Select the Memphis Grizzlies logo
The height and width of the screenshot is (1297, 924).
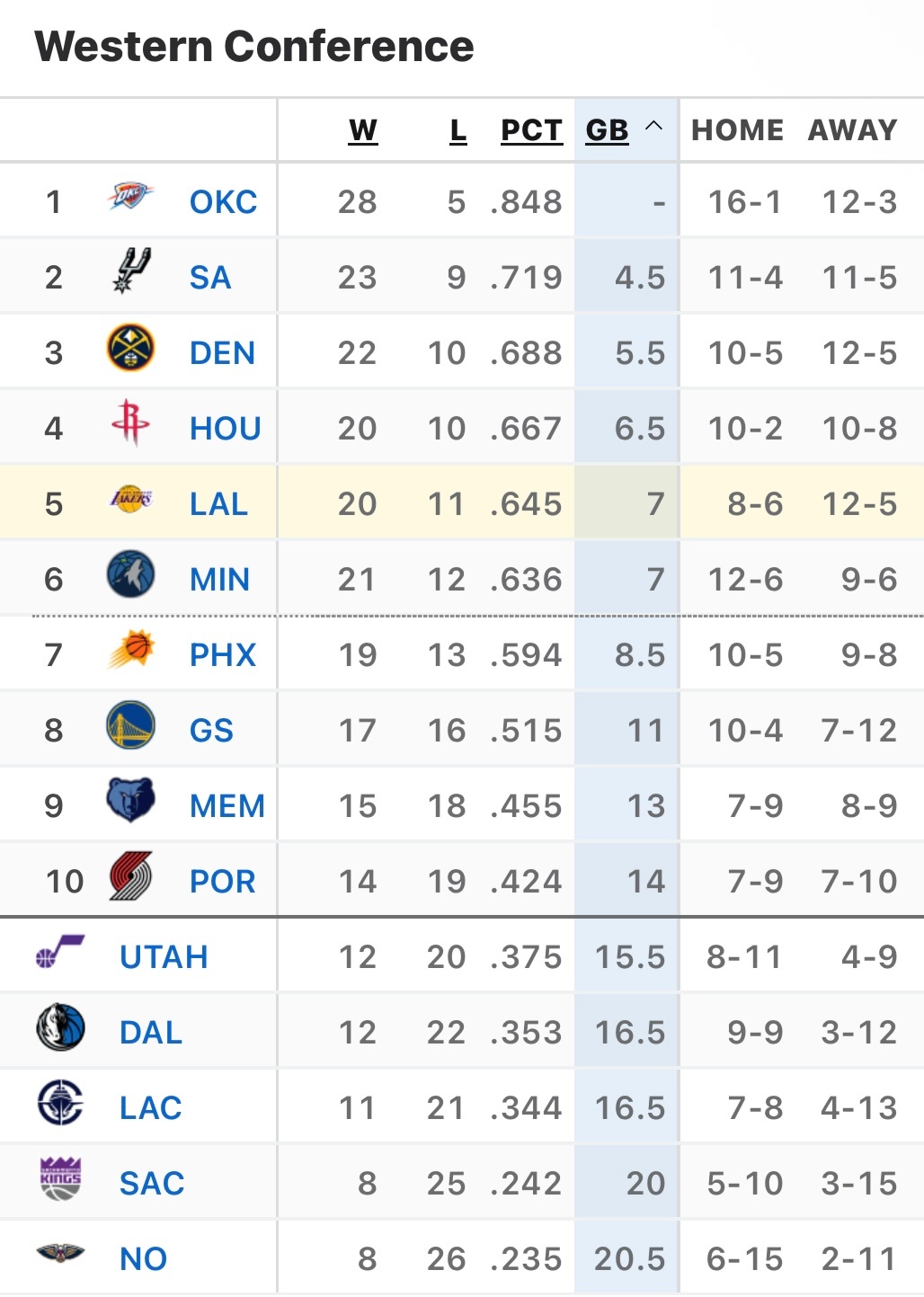tap(130, 800)
